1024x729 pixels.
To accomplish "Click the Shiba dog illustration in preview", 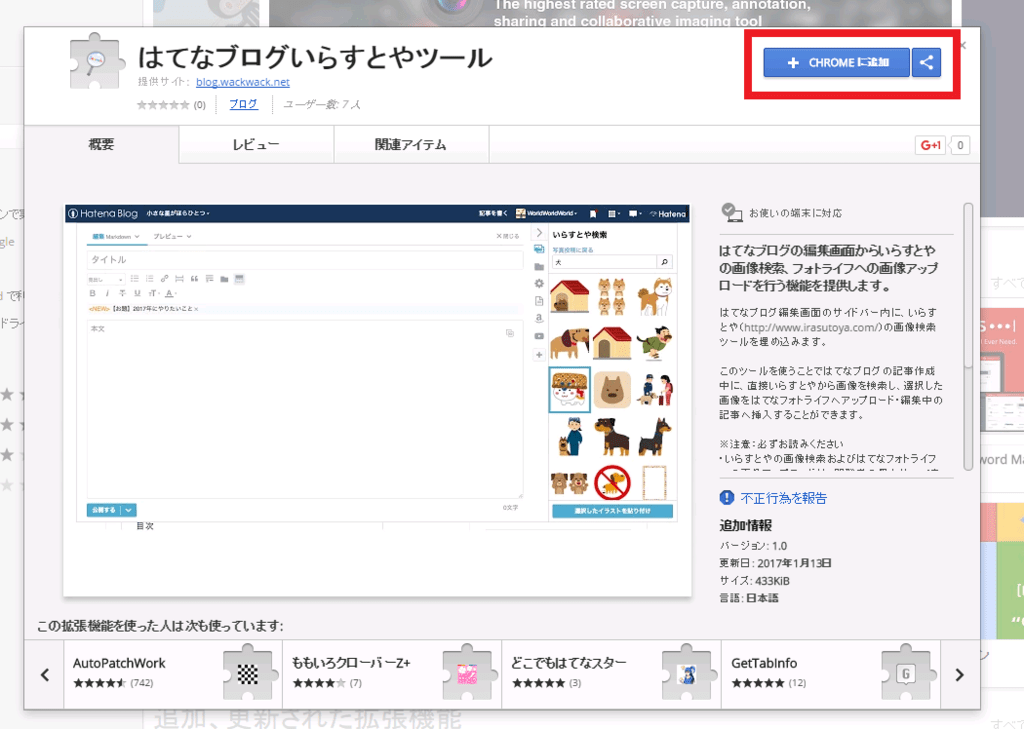I will tap(654, 296).
